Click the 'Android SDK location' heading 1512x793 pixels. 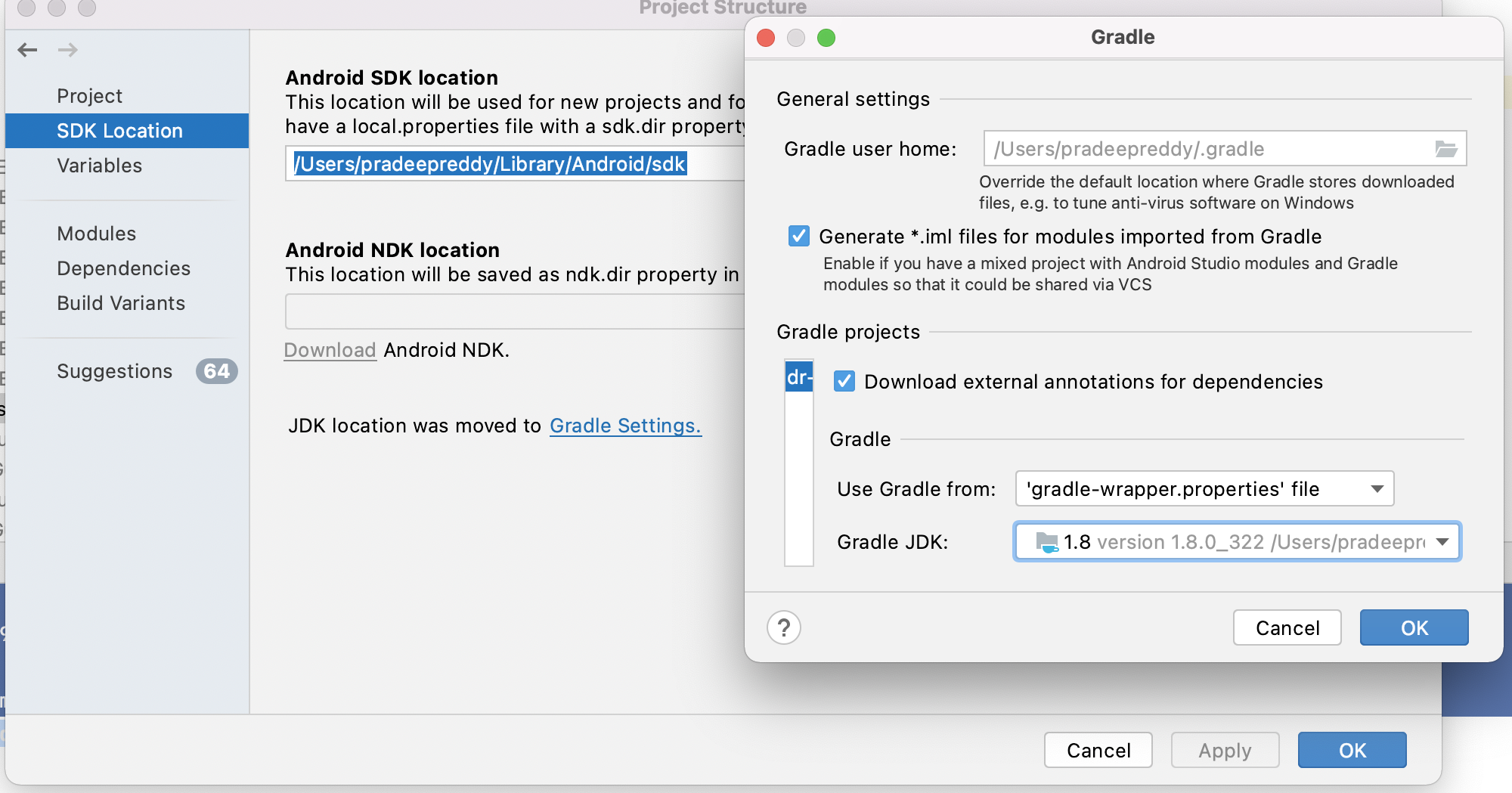[392, 78]
